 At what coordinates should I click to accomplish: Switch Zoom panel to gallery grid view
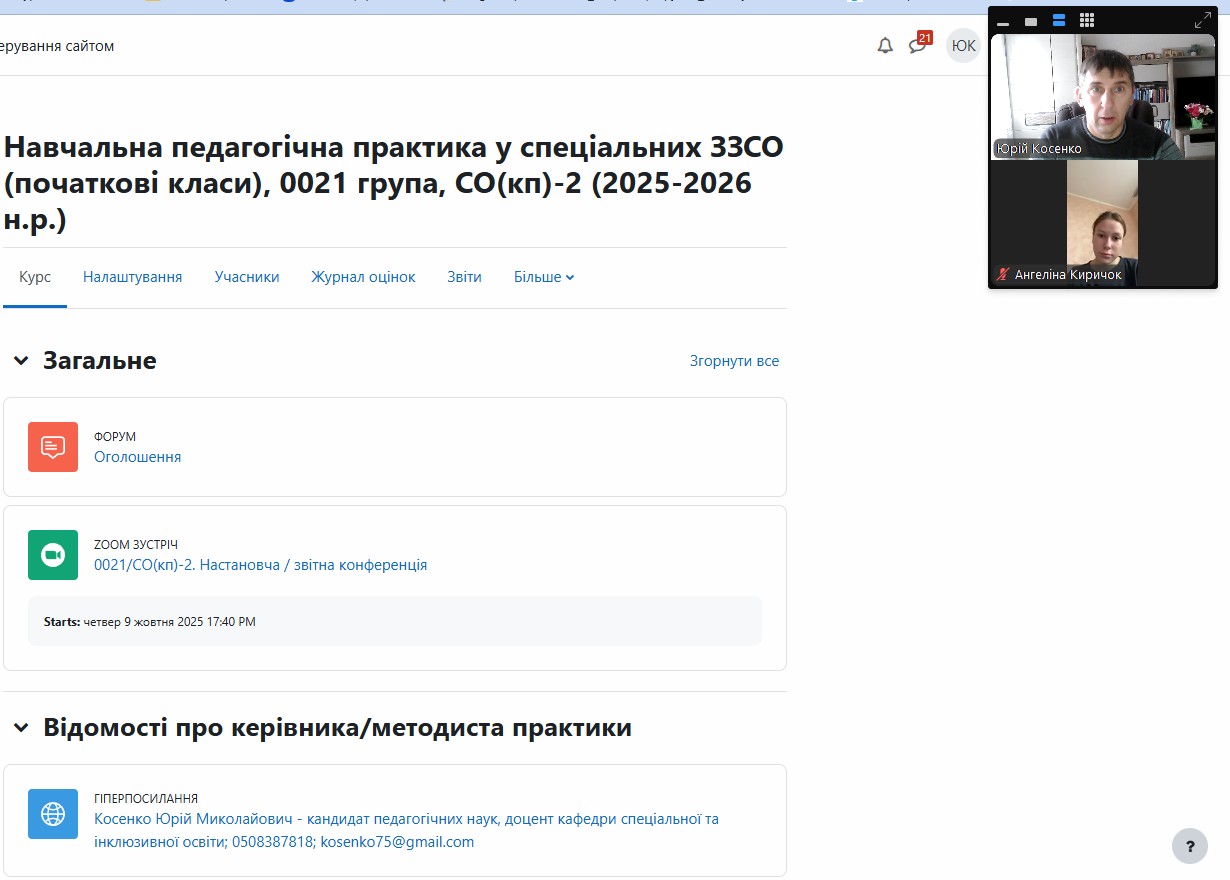coord(1087,21)
